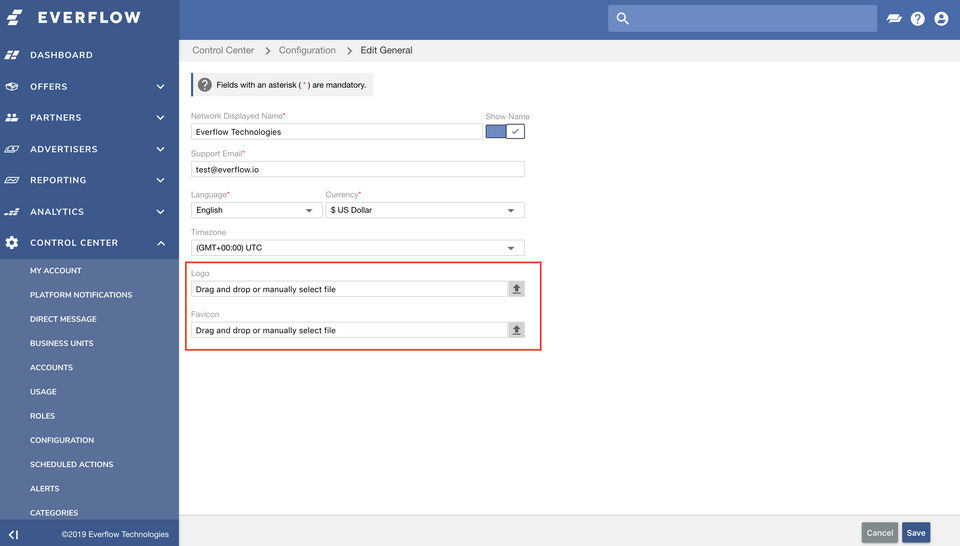Open the help question mark icon
The image size is (960, 546).
(917, 19)
